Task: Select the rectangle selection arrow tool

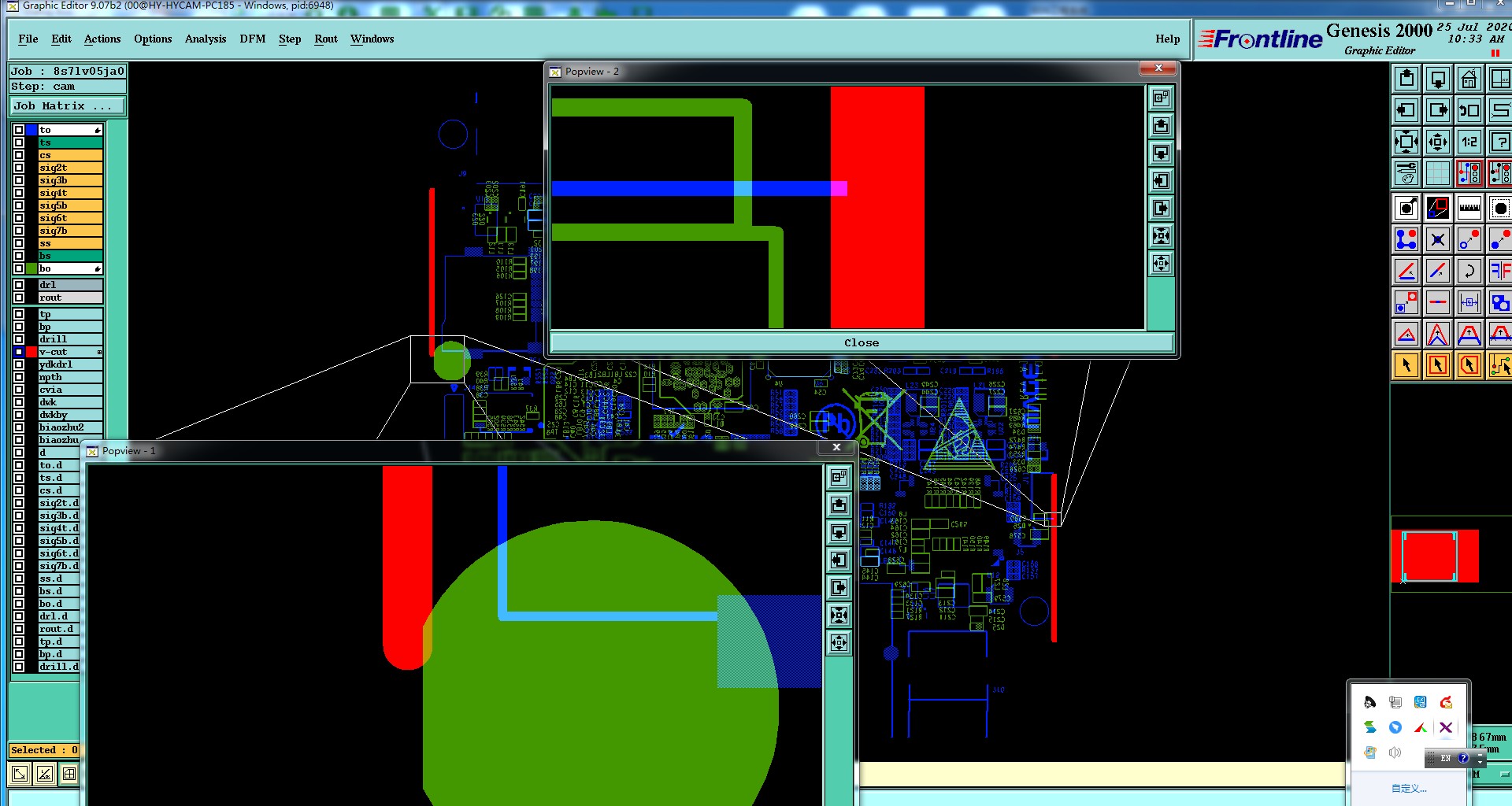Action: (1438, 365)
